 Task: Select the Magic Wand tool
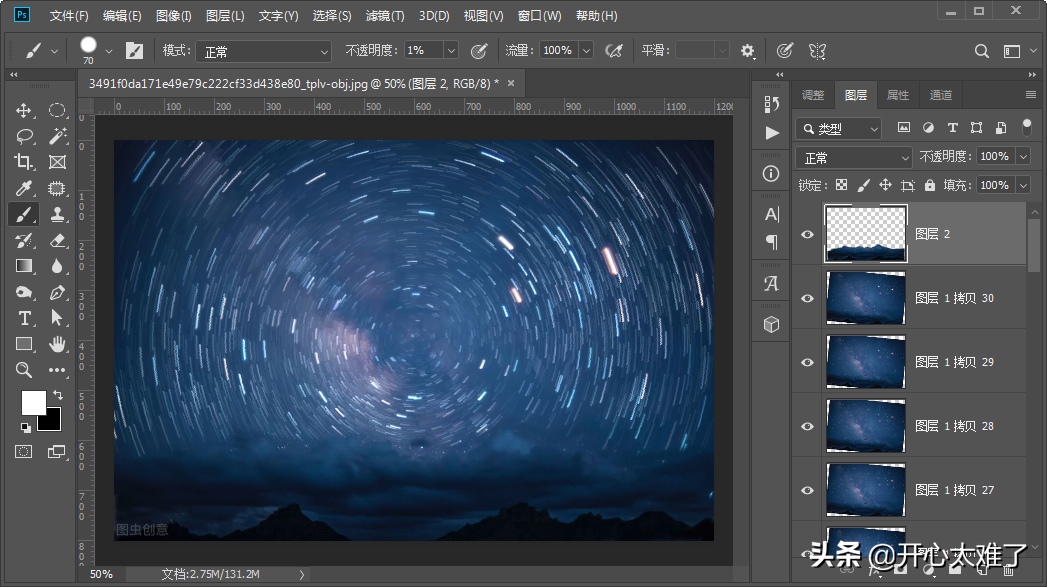57,136
